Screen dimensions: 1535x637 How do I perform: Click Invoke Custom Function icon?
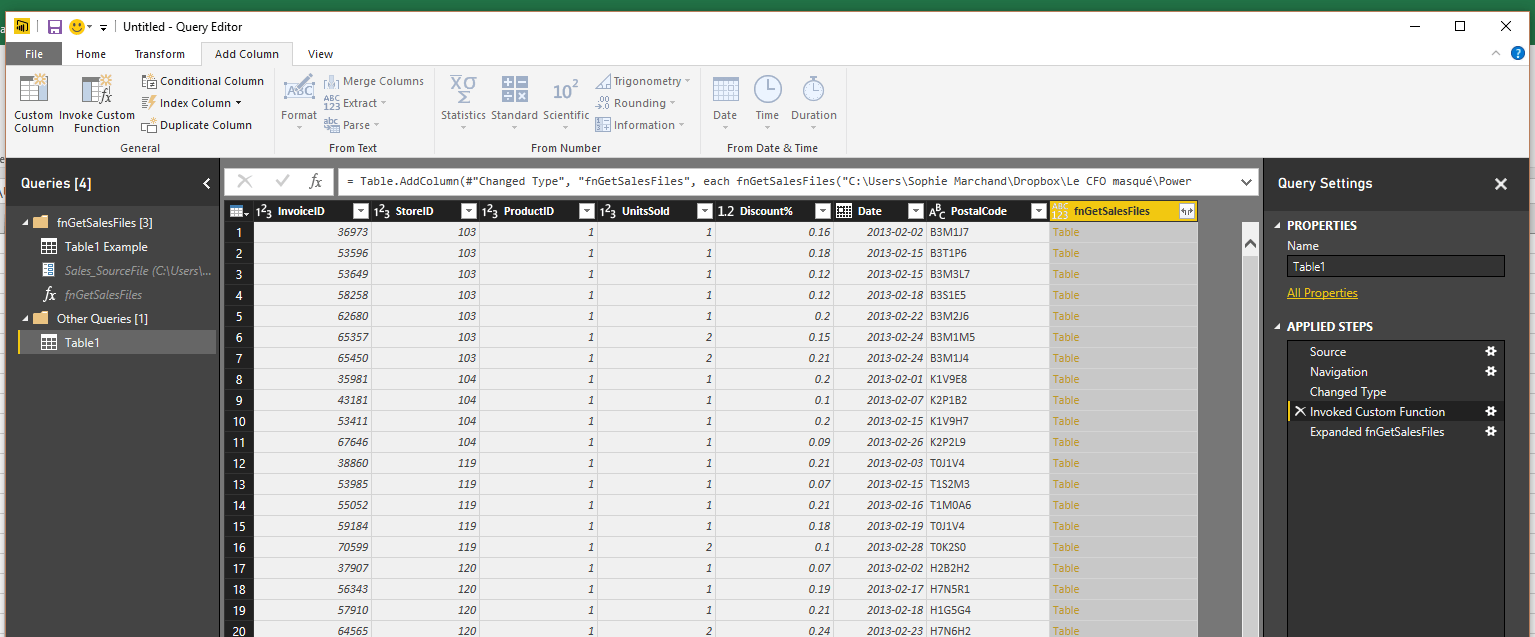pyautogui.click(x=97, y=91)
